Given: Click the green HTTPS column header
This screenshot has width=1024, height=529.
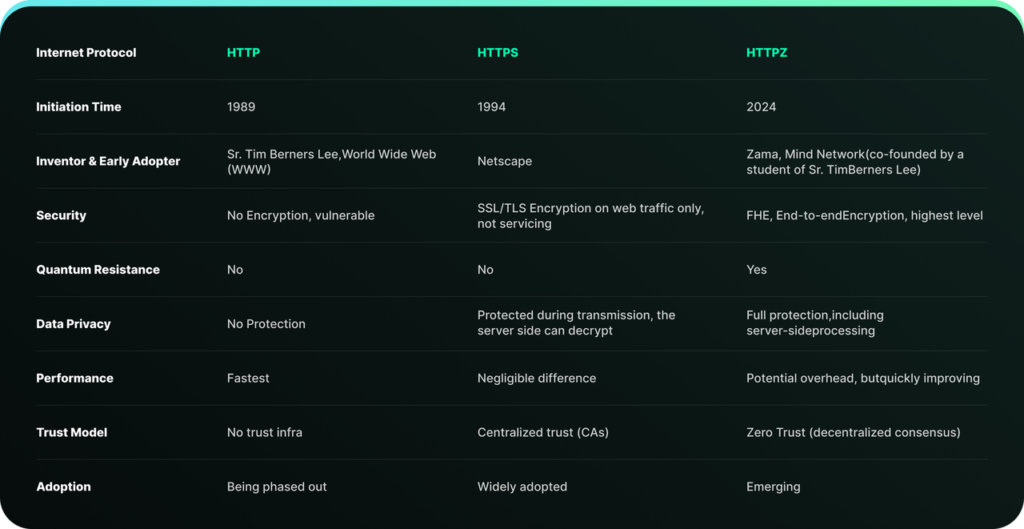Looking at the screenshot, I should pos(497,53).
